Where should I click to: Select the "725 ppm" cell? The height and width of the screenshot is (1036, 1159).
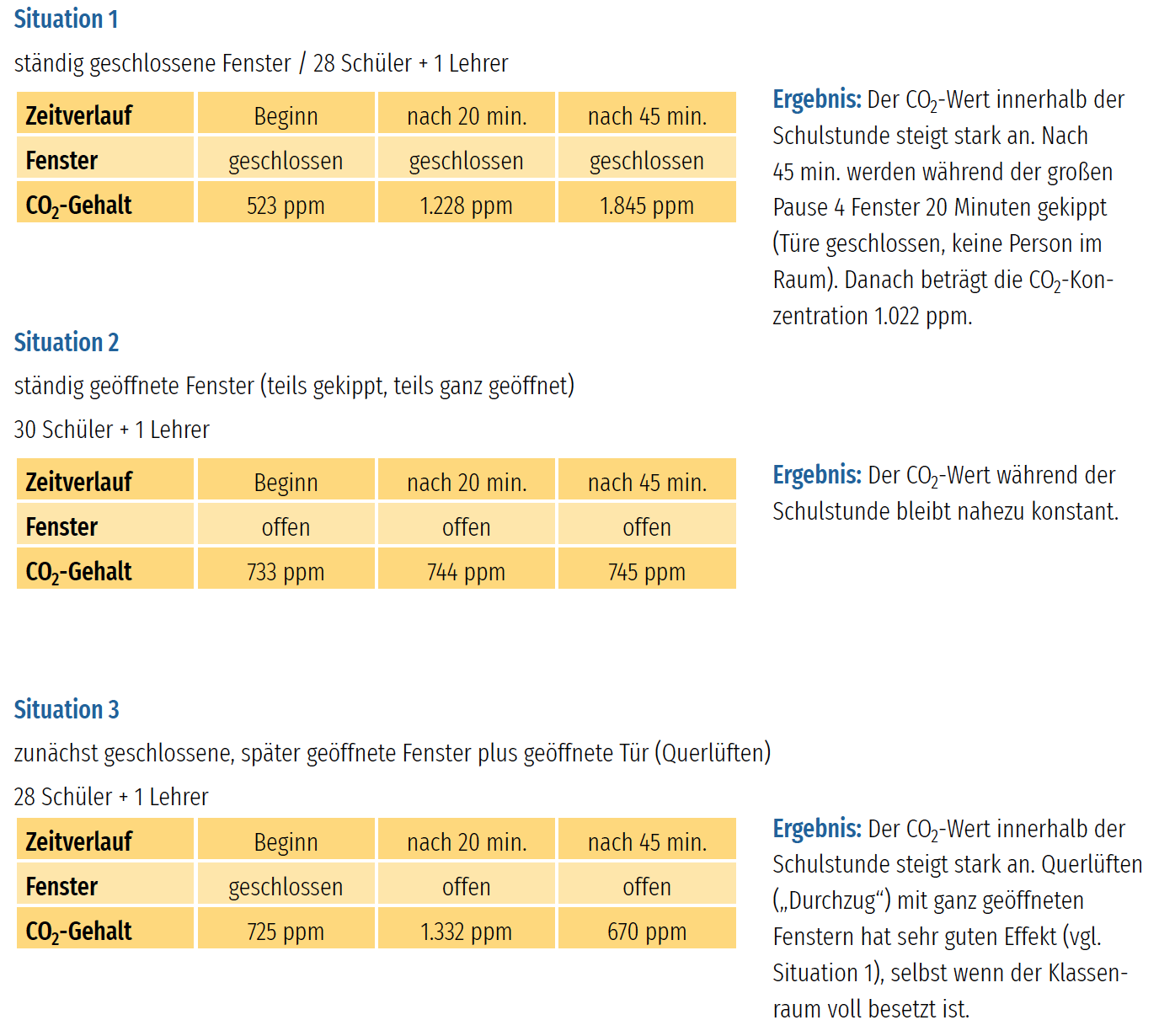286,932
